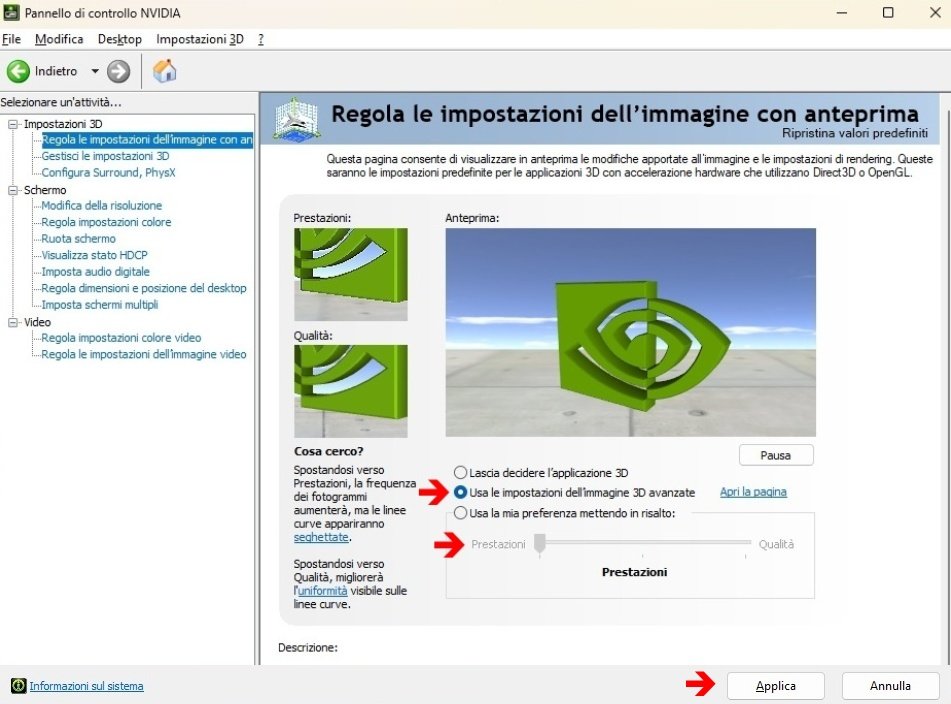The image size is (951, 704).
Task: Click the Prestazioni-Qualità slider handle
Action: tap(539, 543)
